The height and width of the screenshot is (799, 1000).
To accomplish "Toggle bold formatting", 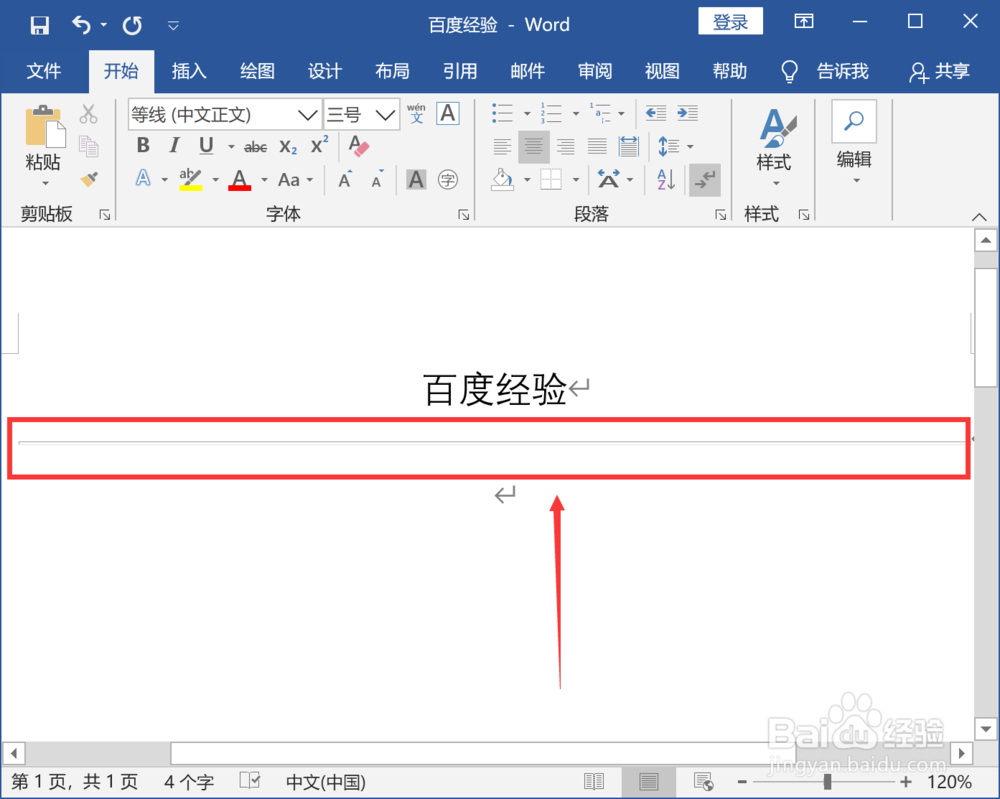I will coord(143,146).
